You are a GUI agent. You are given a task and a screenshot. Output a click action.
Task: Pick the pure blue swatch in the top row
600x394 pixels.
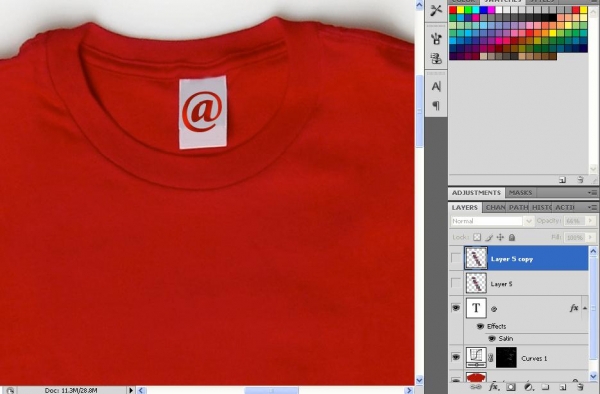[483, 10]
